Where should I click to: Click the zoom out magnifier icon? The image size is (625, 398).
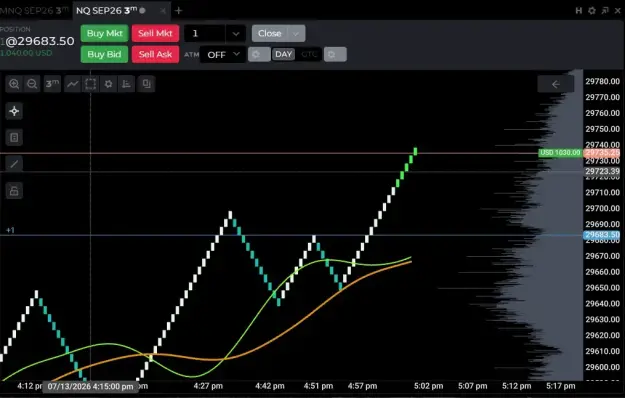click(x=32, y=84)
